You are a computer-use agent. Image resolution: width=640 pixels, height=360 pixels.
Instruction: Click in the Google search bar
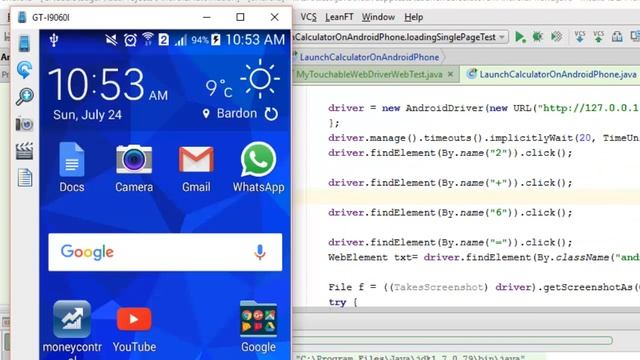pos(165,252)
